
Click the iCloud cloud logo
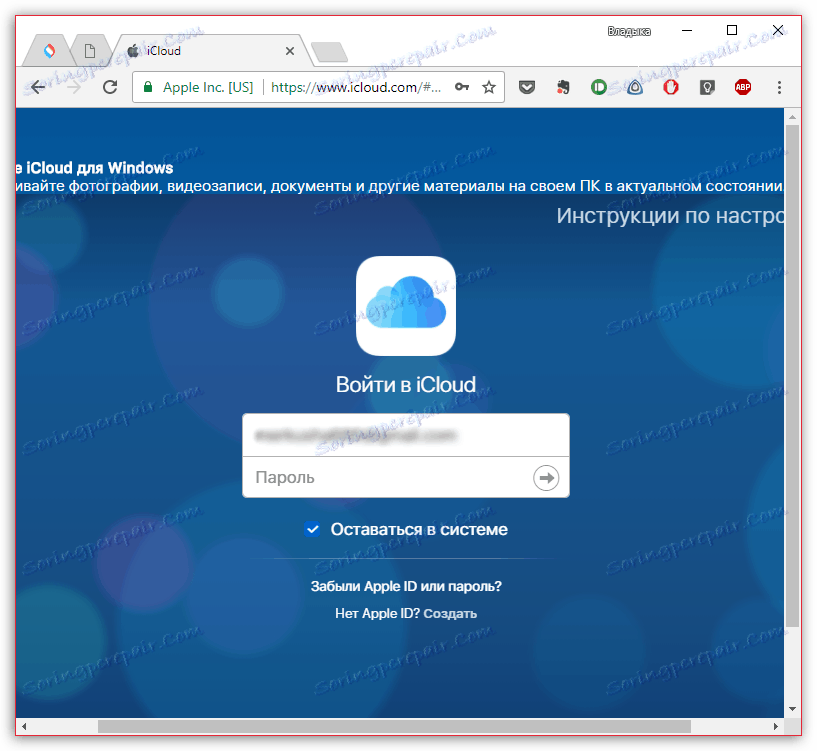pos(405,305)
